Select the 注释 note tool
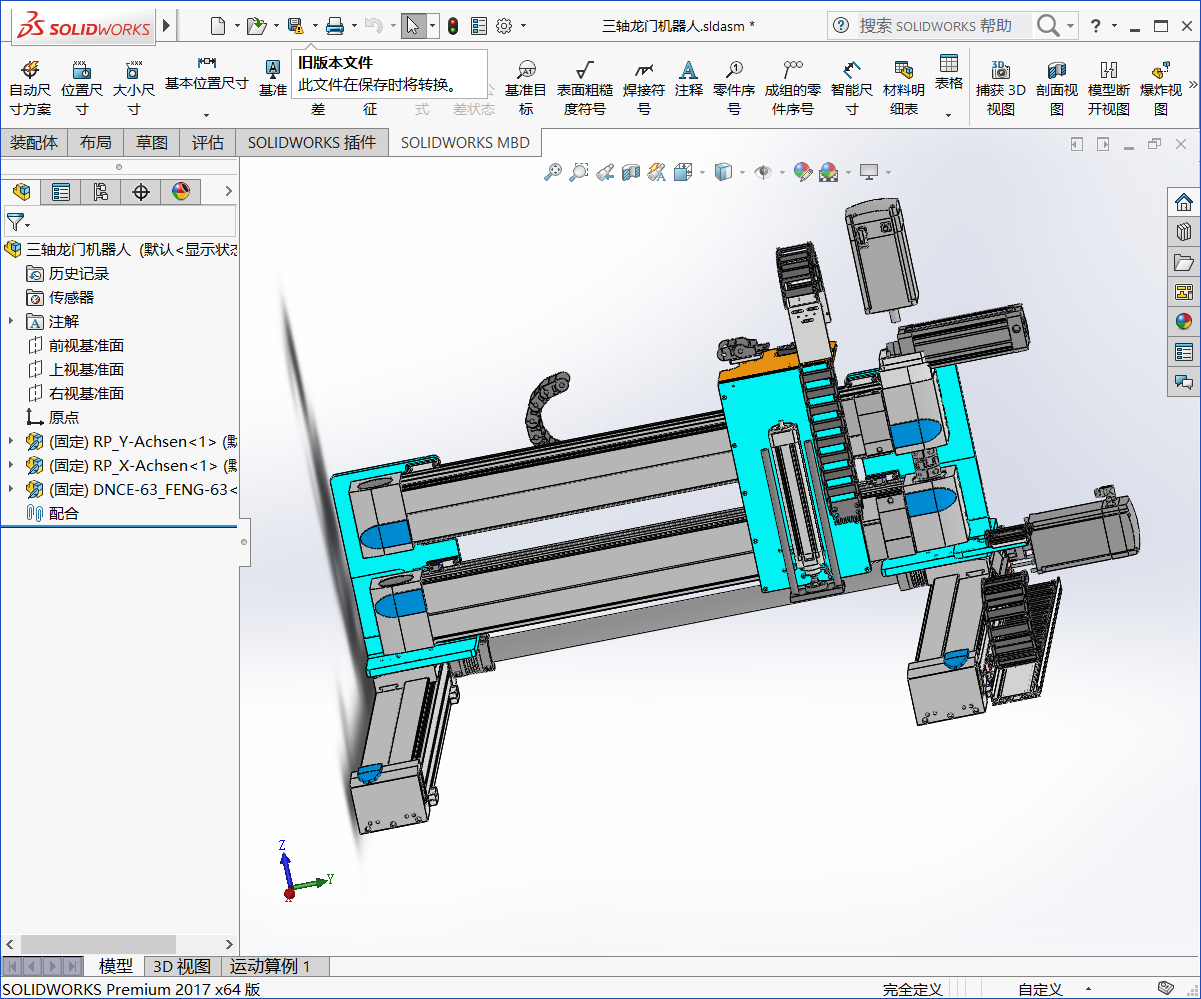Image resolution: width=1201 pixels, height=999 pixels. pos(689,78)
